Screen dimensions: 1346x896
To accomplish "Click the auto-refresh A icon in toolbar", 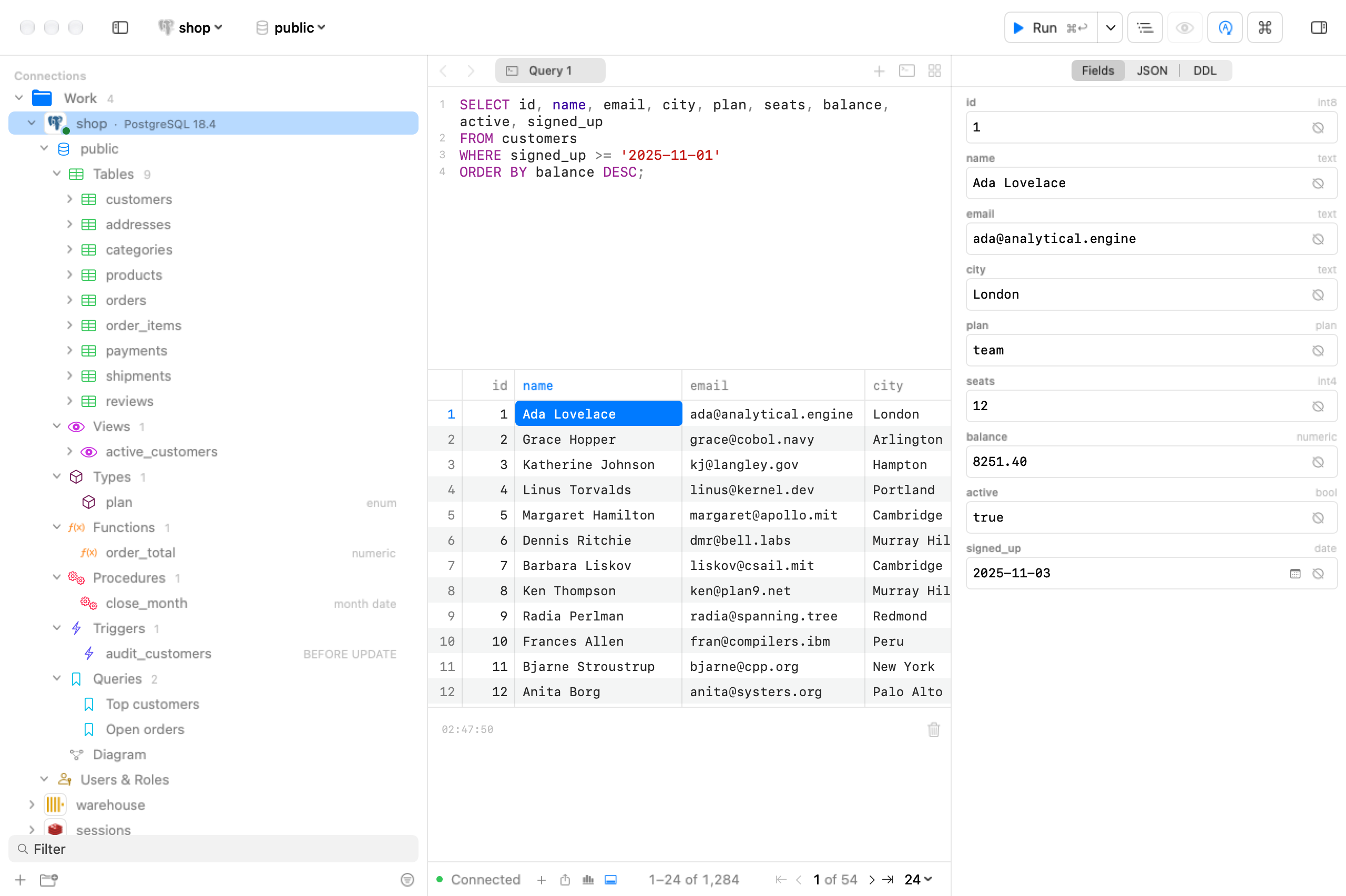I will pyautogui.click(x=1225, y=27).
